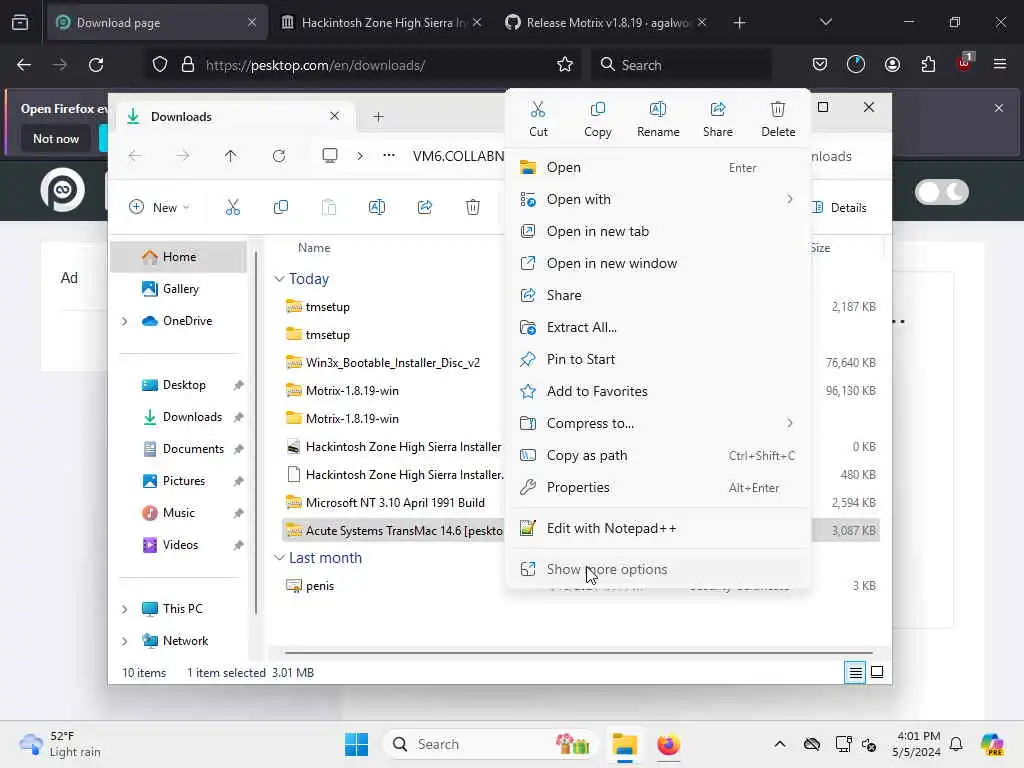The width and height of the screenshot is (1024, 768).
Task: Click Delete in the context menu
Action: 778,119
